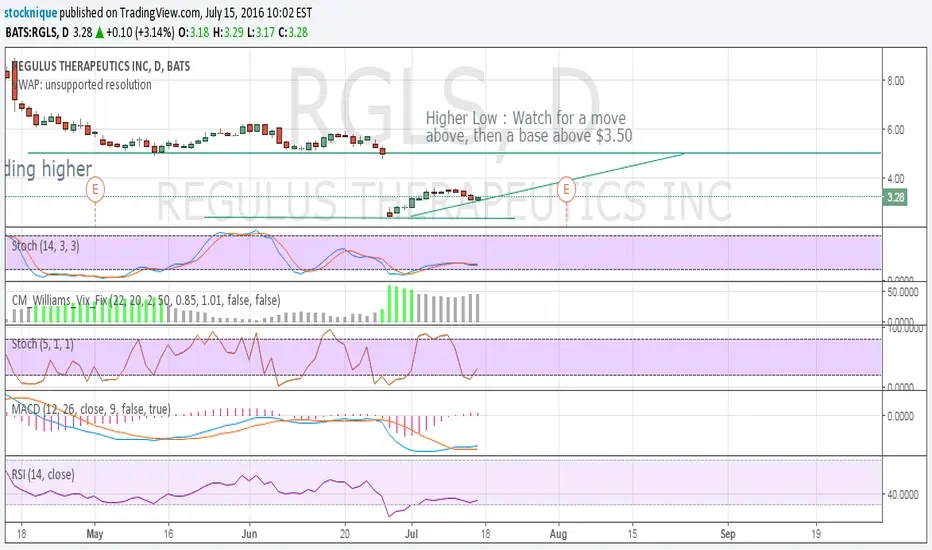Viewport: 932px width, 550px height.
Task: Click the open value O:3.18
Action: 193,33
